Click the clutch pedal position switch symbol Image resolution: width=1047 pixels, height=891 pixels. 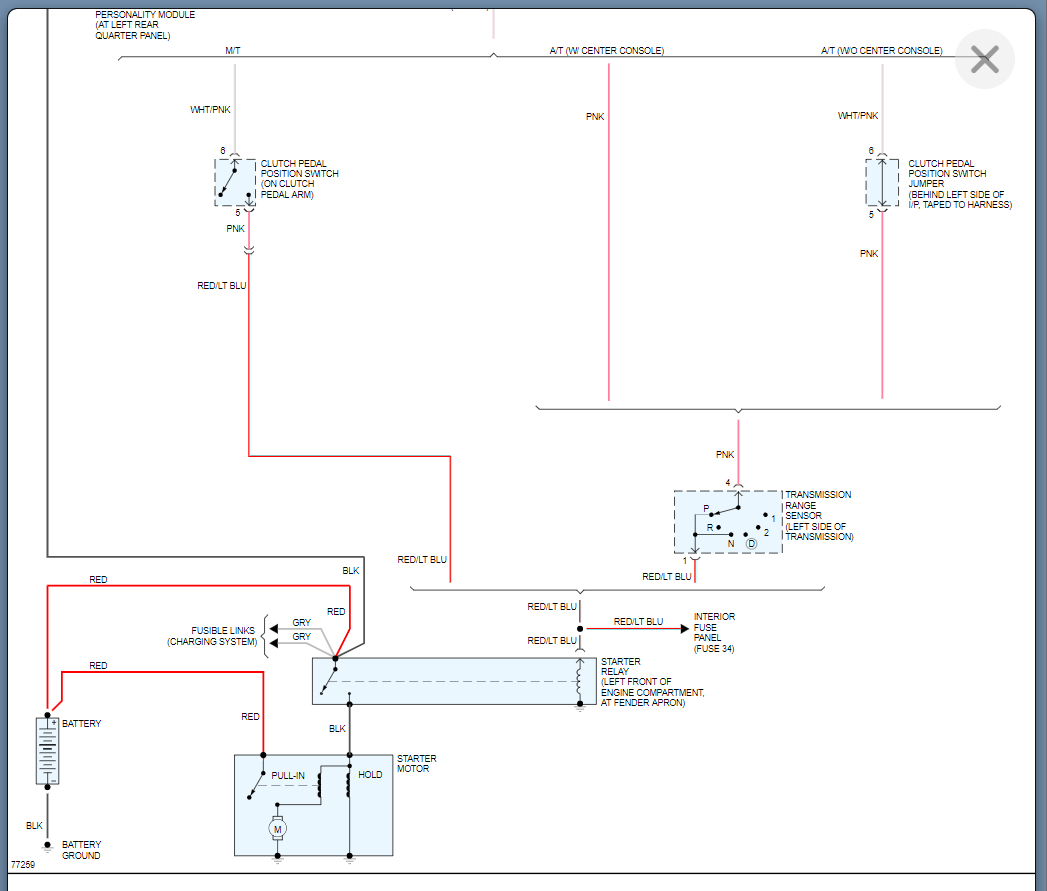click(x=232, y=181)
